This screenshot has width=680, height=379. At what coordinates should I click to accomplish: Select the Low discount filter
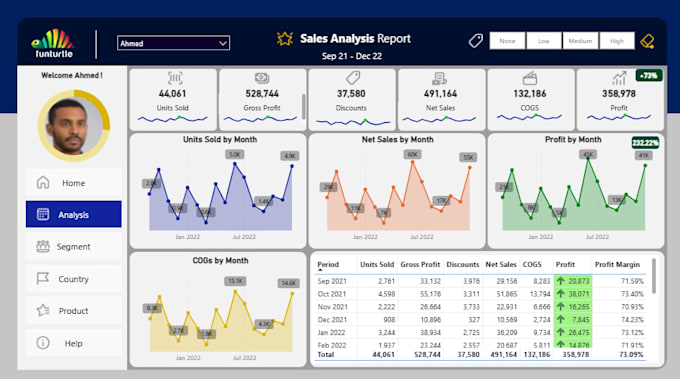[544, 41]
